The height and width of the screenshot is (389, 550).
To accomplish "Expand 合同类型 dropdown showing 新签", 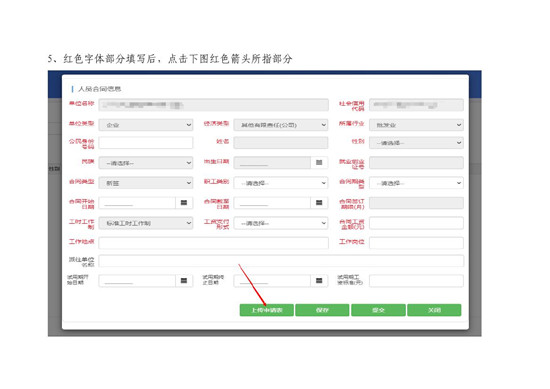I will click(x=146, y=183).
